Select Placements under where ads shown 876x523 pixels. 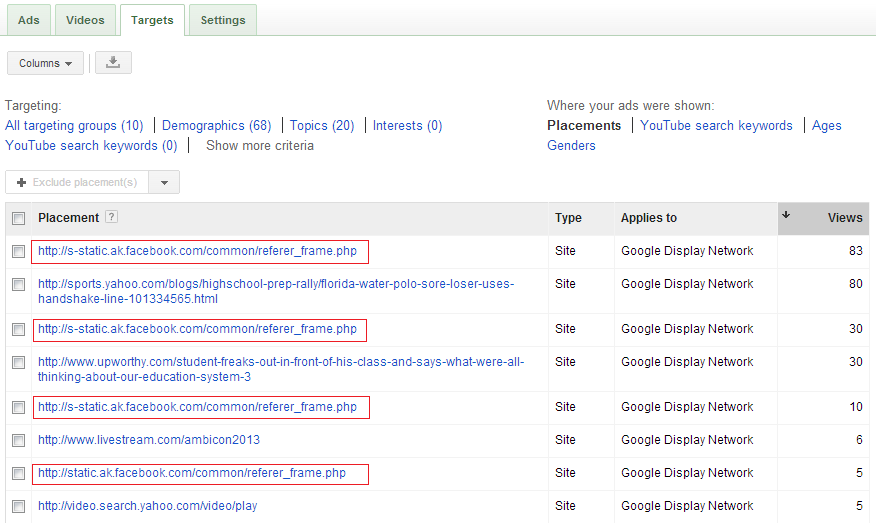pyautogui.click(x=584, y=126)
